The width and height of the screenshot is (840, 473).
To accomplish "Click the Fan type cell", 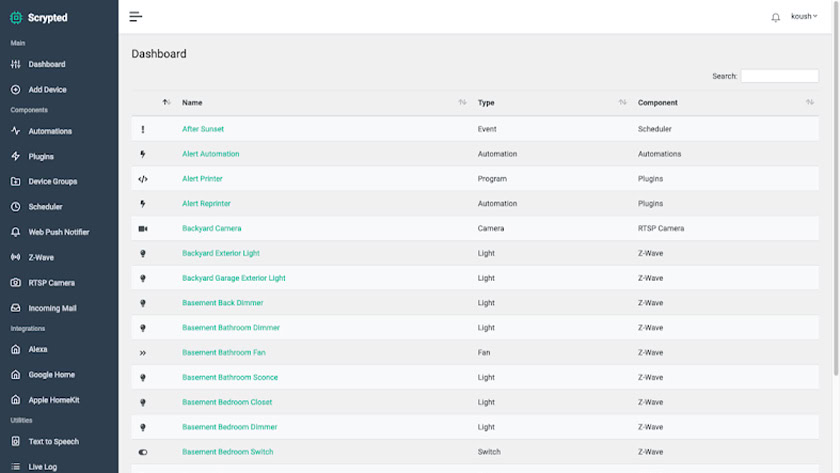I will [484, 352].
